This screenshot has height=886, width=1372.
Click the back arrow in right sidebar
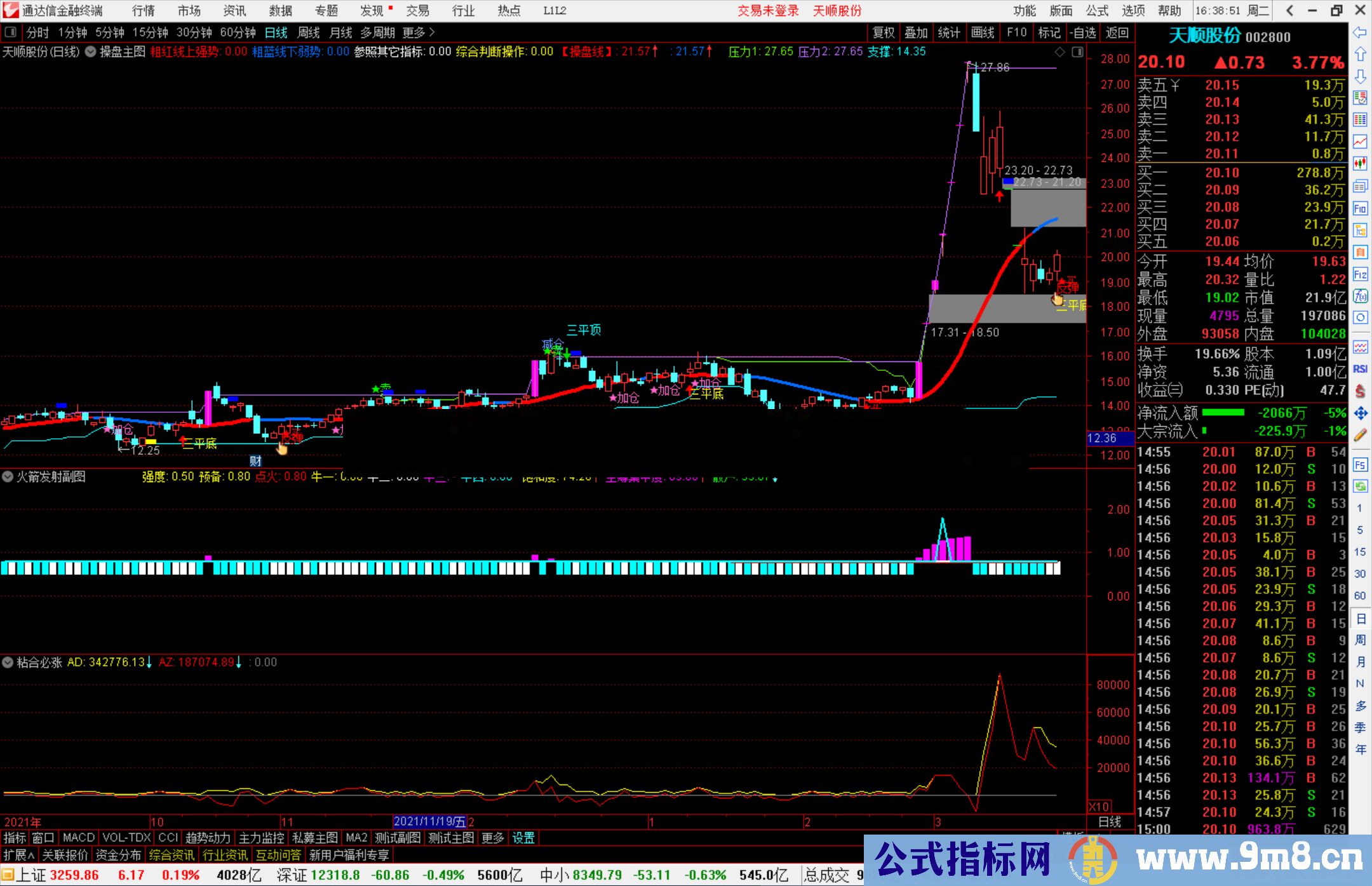pos(1360,32)
